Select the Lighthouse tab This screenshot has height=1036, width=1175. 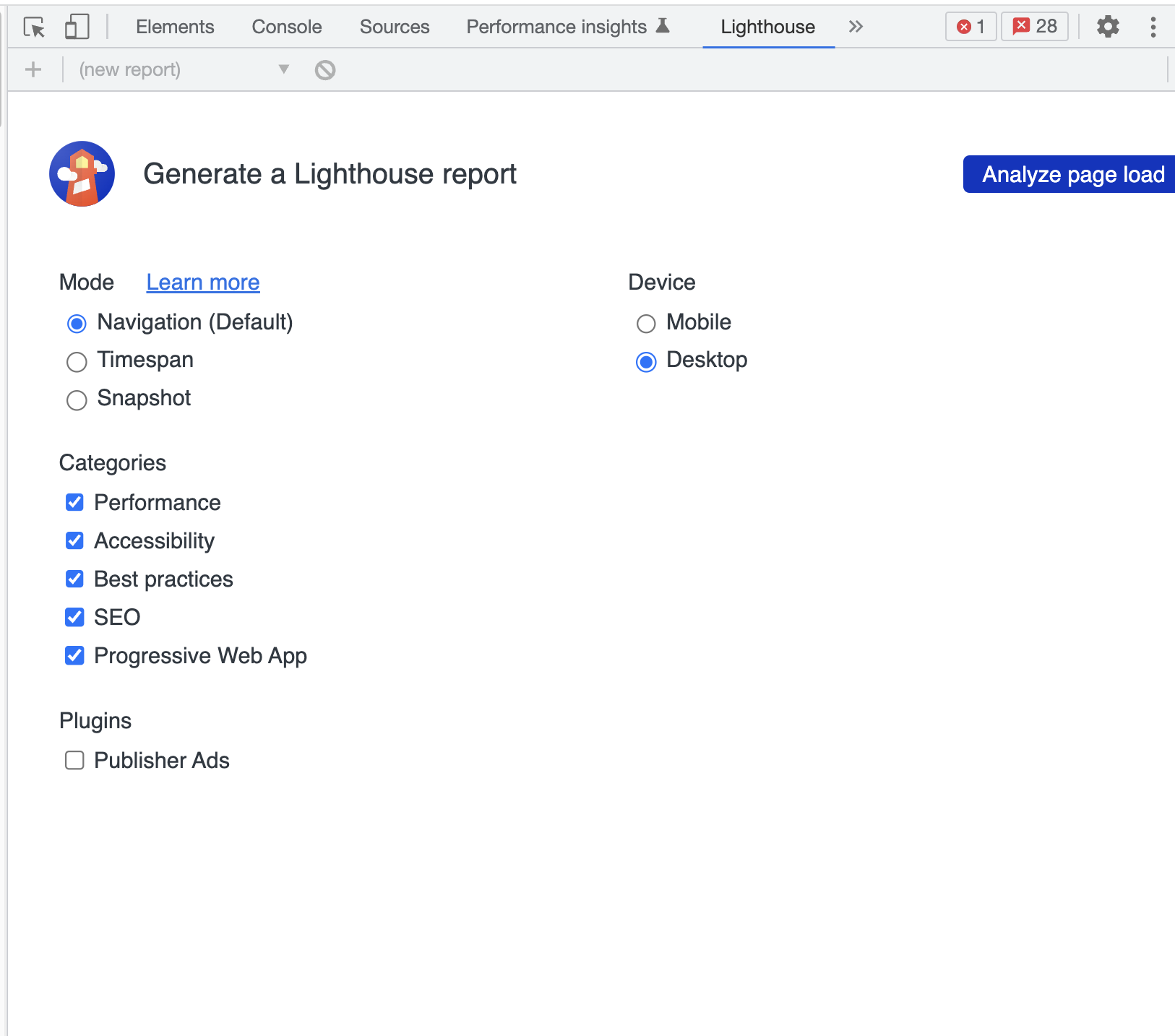(x=768, y=27)
